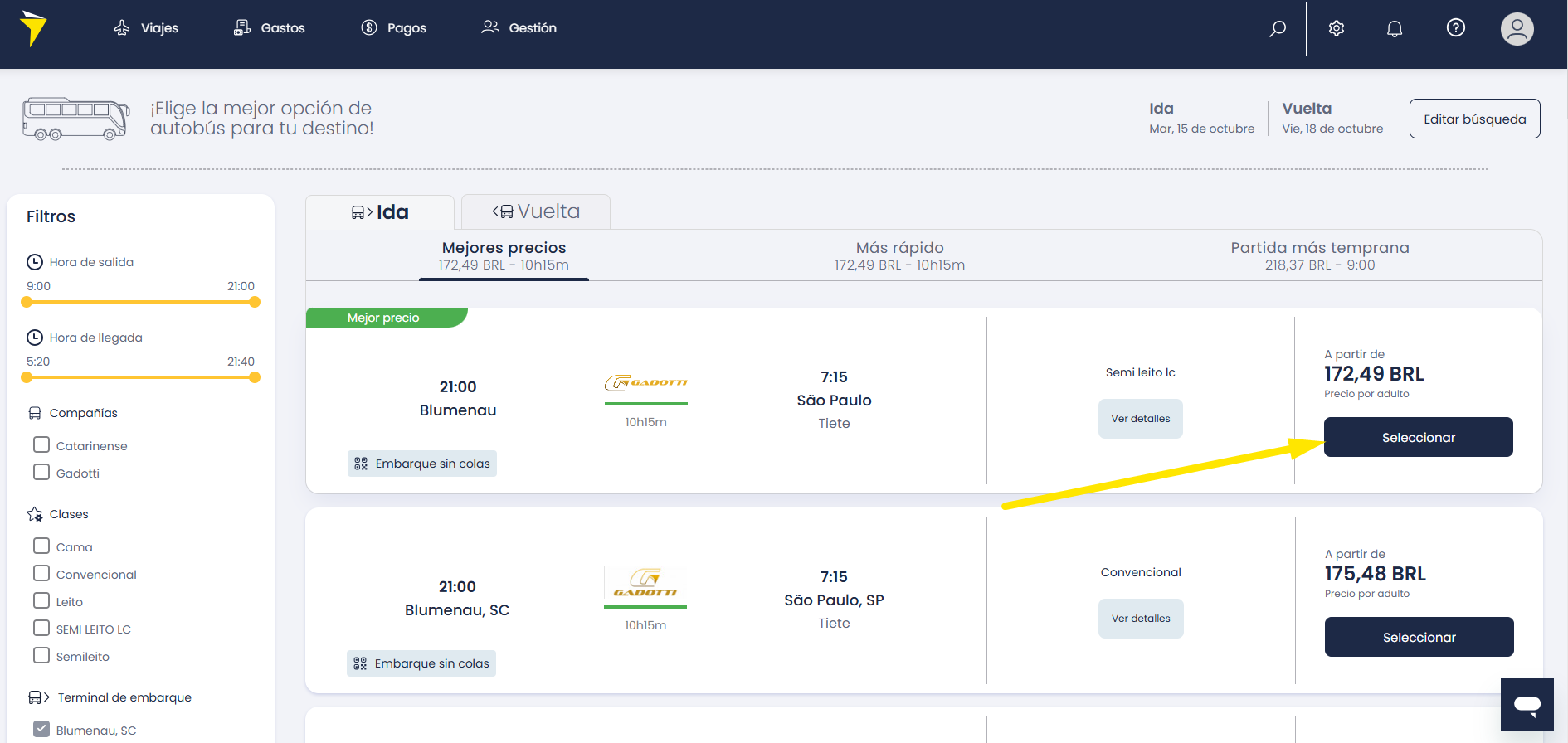Screen dimensions: 1568x743
Task: Click the Mejor precio green label
Action: [x=386, y=318]
